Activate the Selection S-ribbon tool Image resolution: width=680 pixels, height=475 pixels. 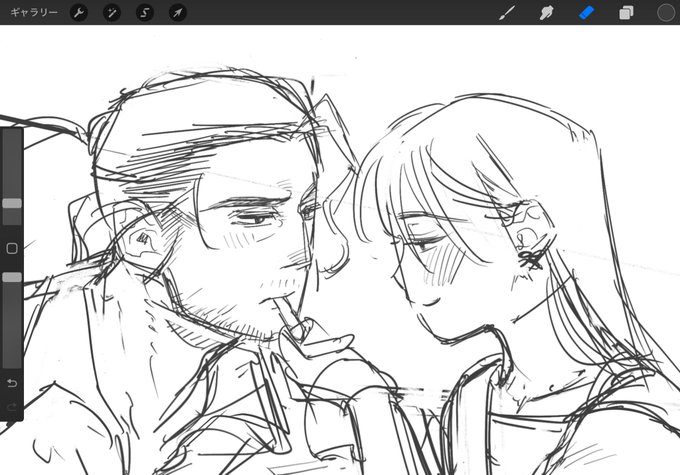(145, 13)
